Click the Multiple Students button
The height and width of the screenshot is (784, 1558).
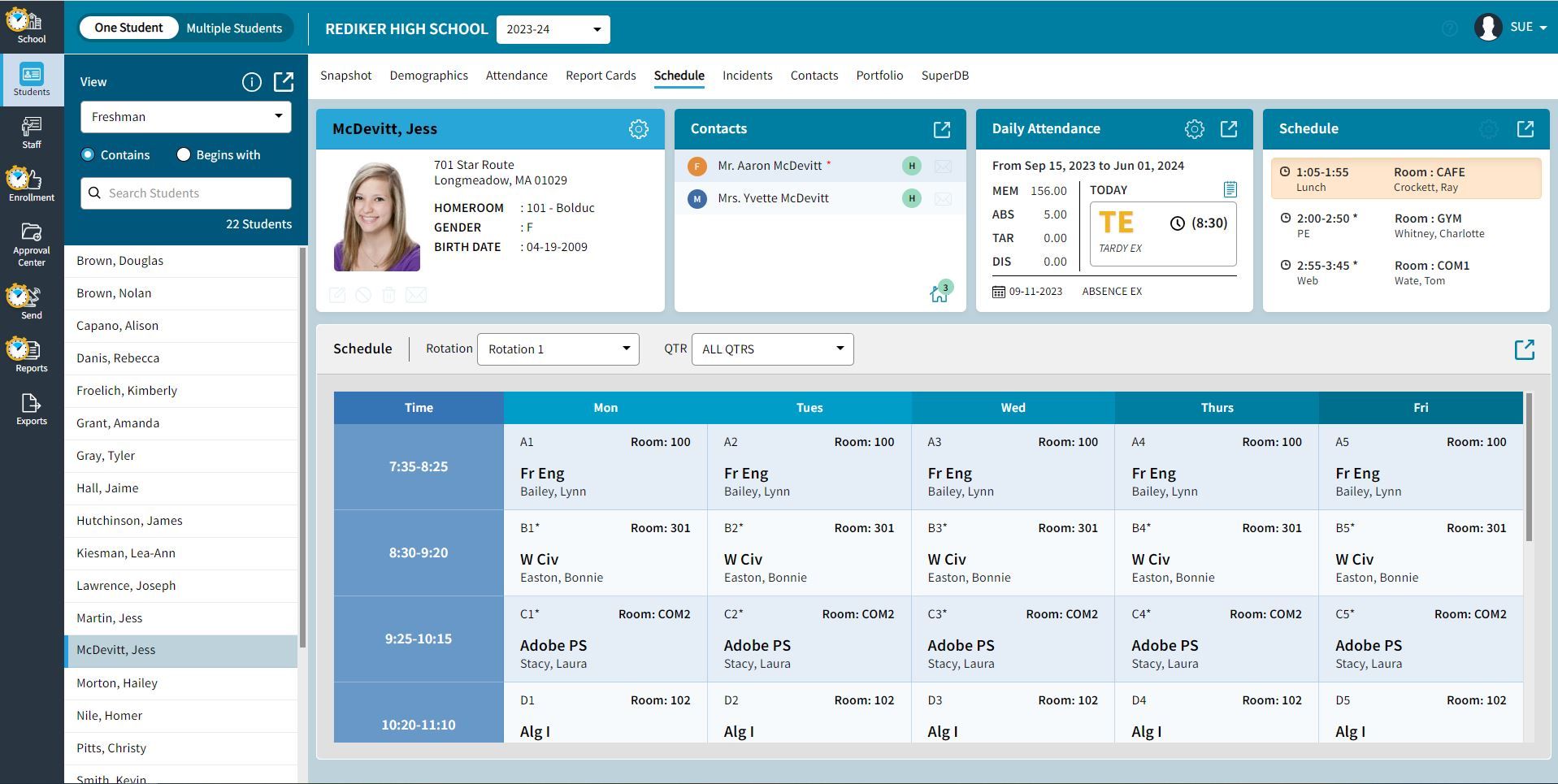[x=234, y=27]
